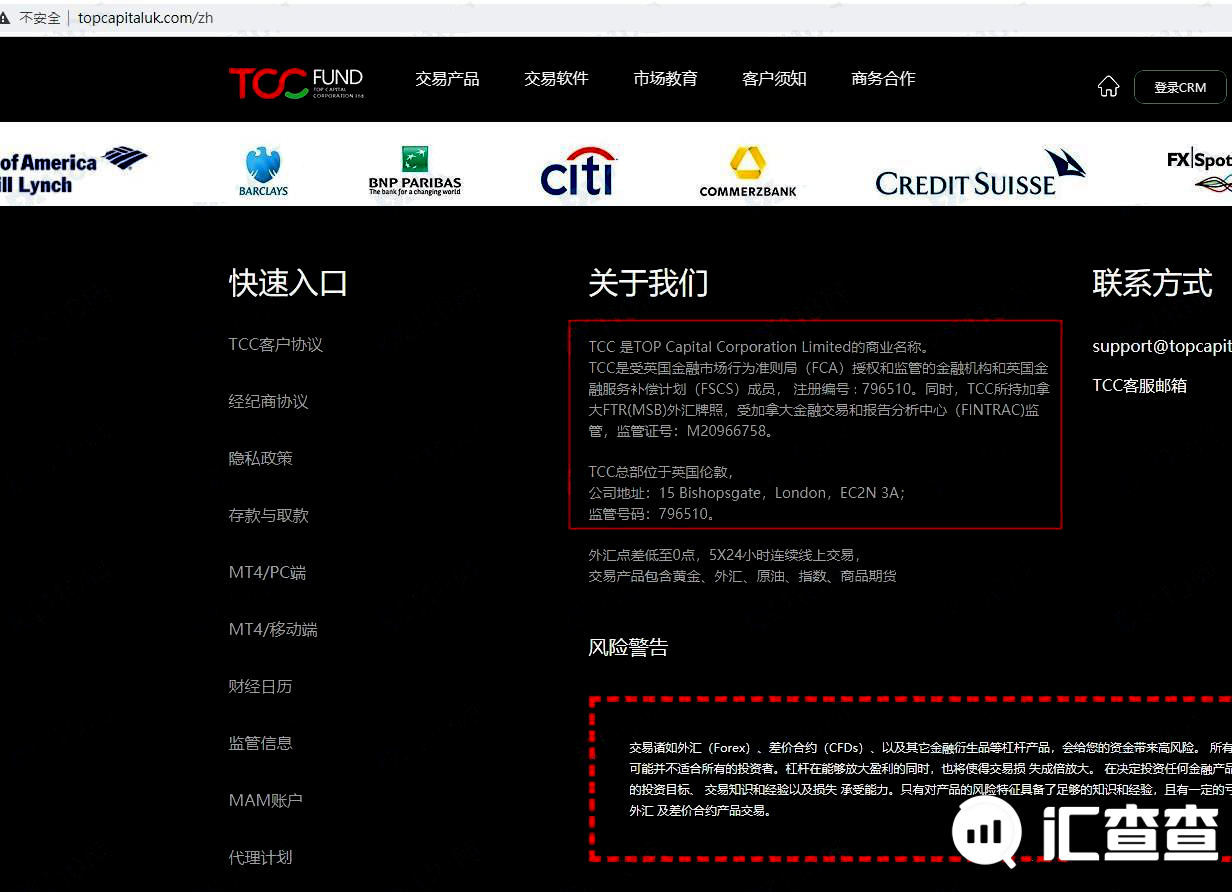The image size is (1232, 892).
Task: Click the Citi bank logo
Action: [x=578, y=171]
